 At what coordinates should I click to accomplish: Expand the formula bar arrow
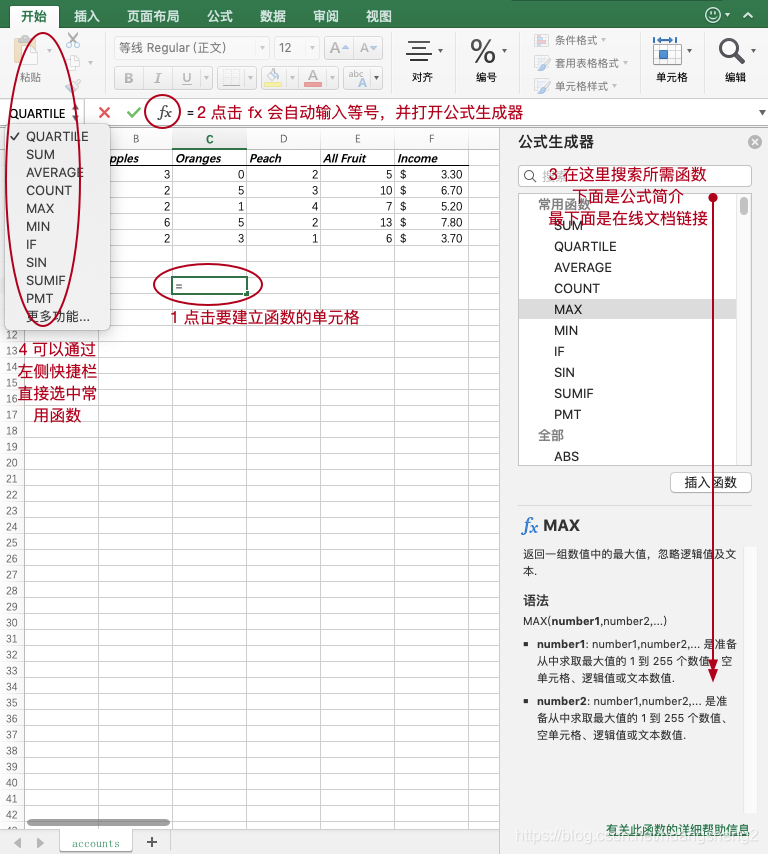(x=761, y=113)
